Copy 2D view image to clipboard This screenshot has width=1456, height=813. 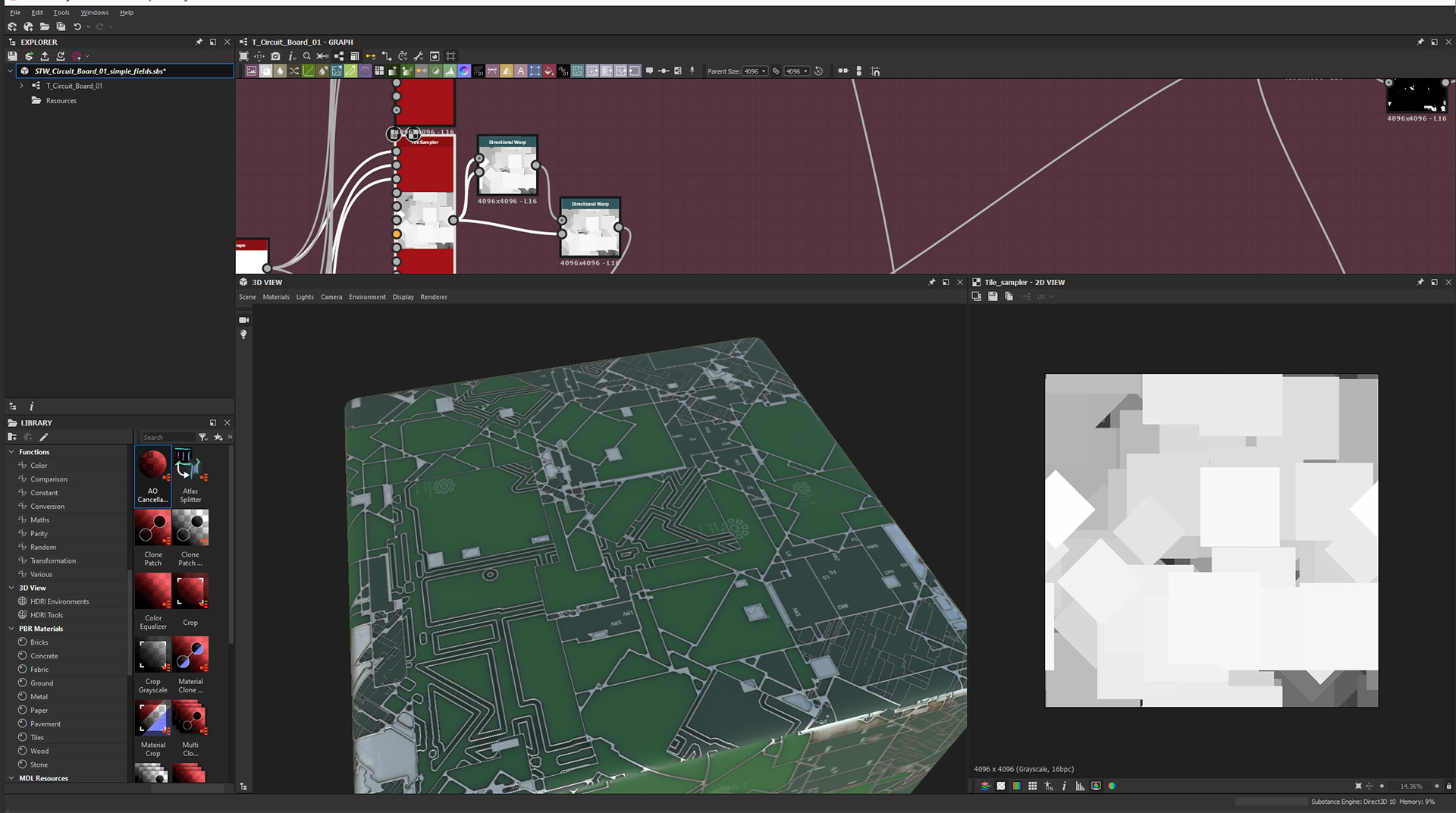coord(1009,297)
